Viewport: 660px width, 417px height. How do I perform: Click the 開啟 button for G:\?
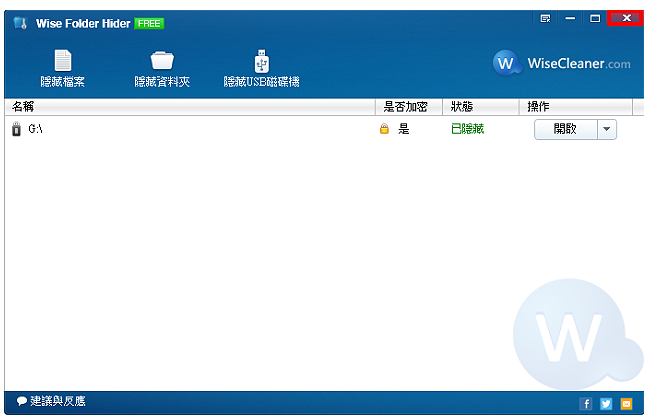pos(565,129)
